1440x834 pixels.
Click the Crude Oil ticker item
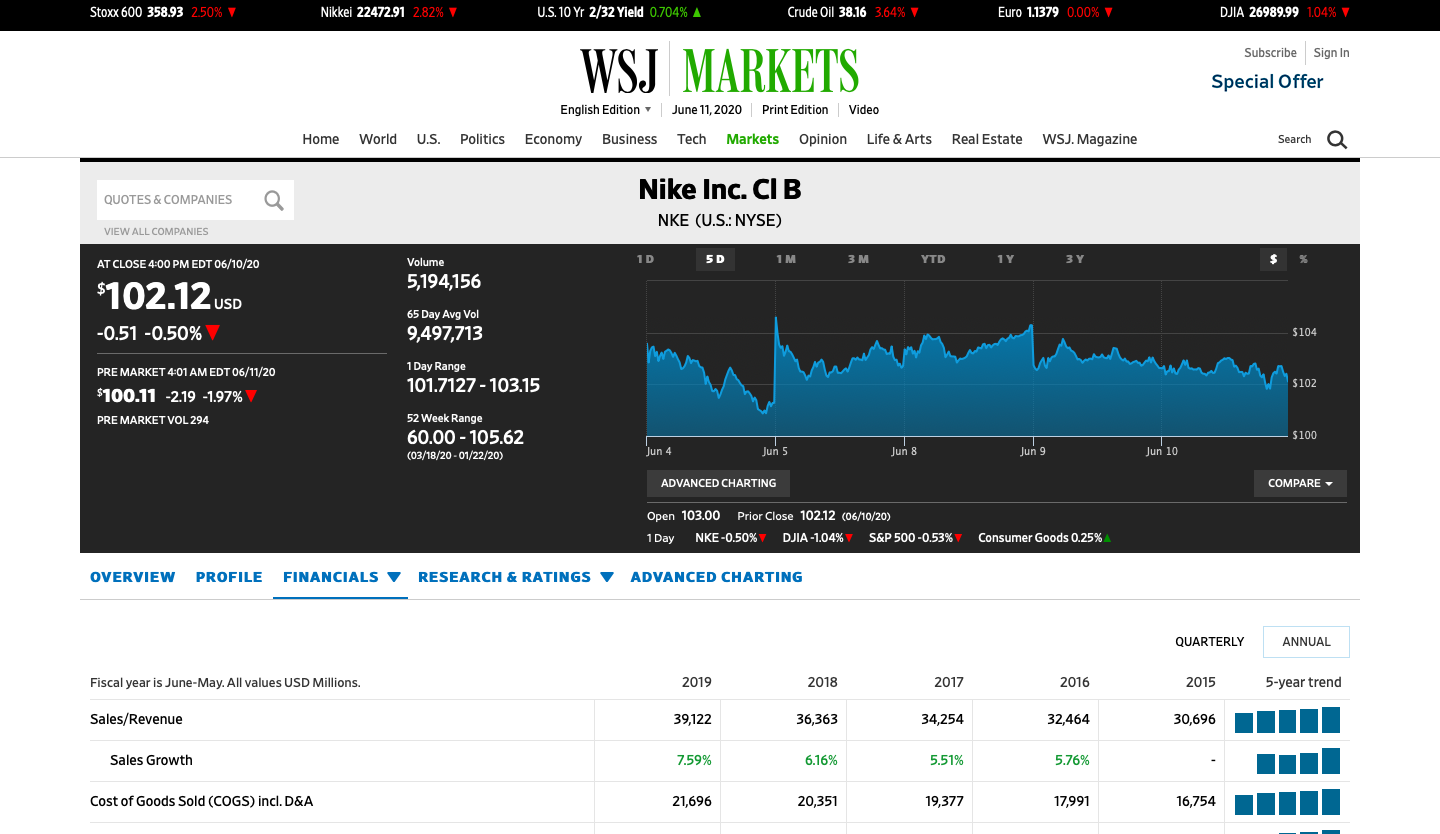pos(853,13)
